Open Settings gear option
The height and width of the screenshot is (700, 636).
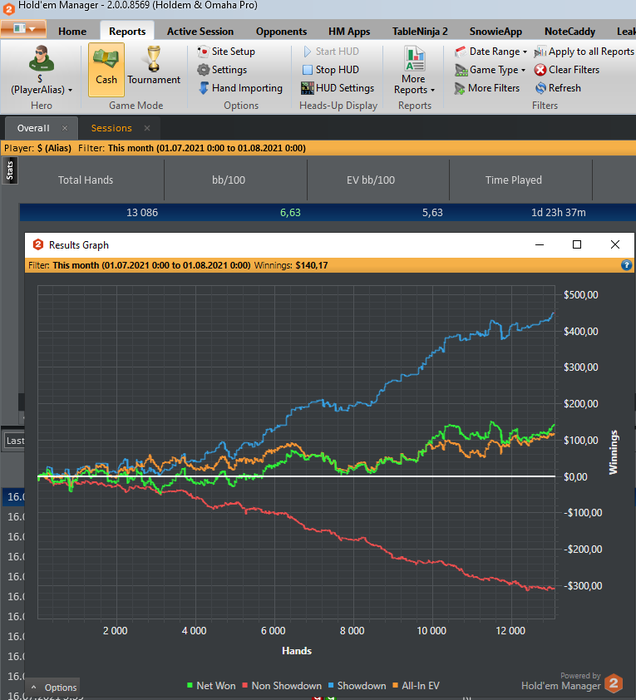coord(222,70)
